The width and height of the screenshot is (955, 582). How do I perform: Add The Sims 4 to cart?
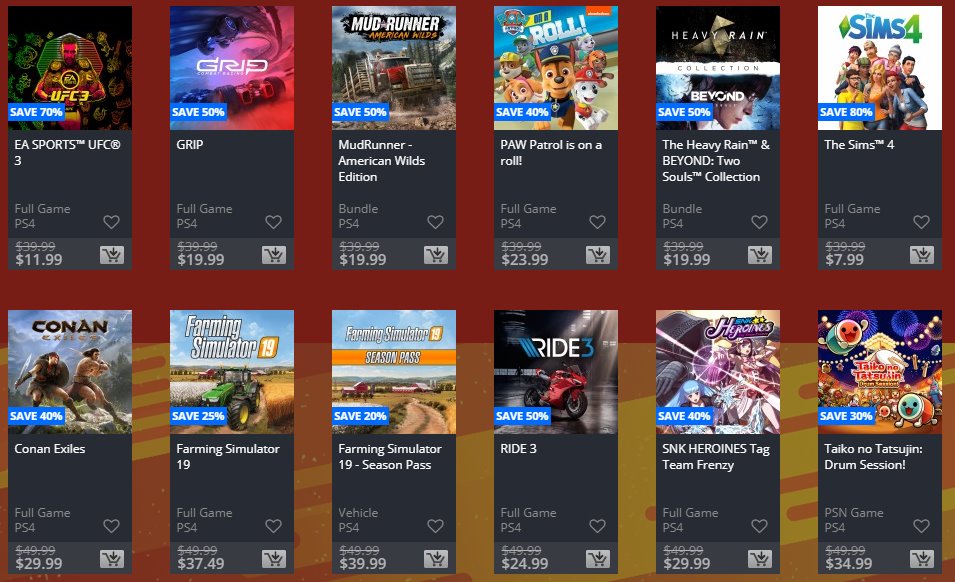click(922, 254)
